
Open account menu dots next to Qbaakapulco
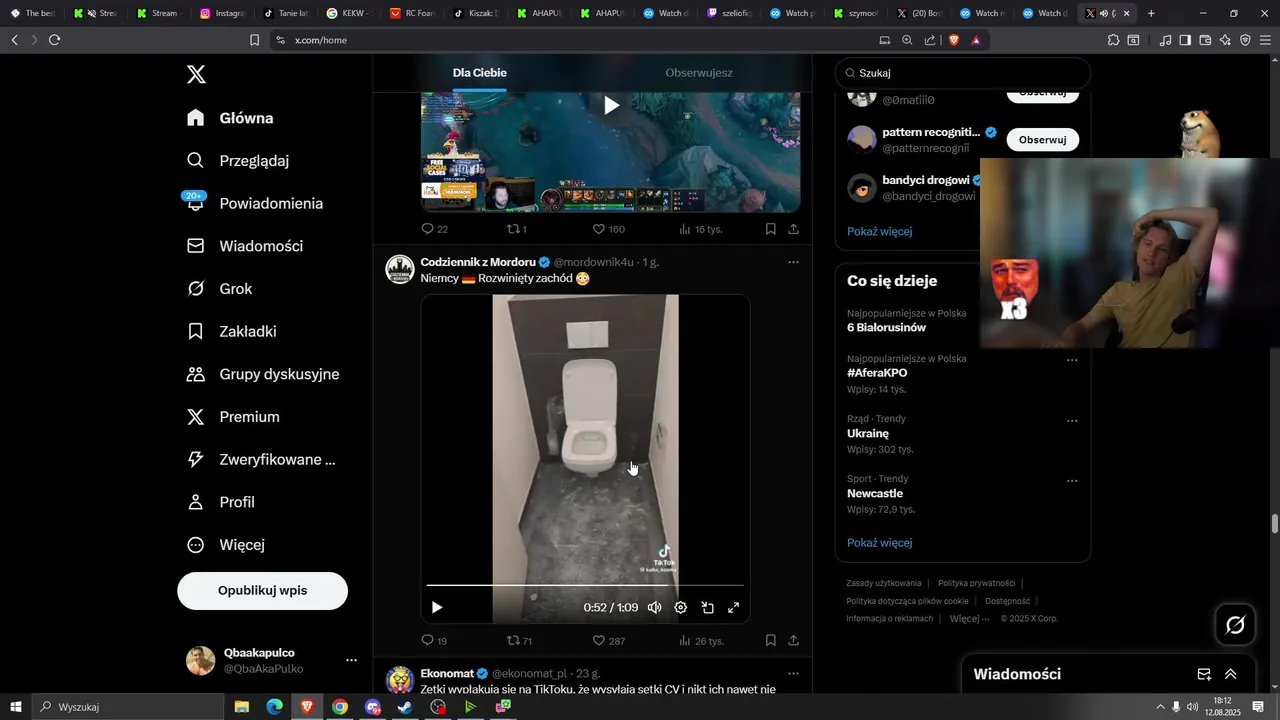[351, 660]
